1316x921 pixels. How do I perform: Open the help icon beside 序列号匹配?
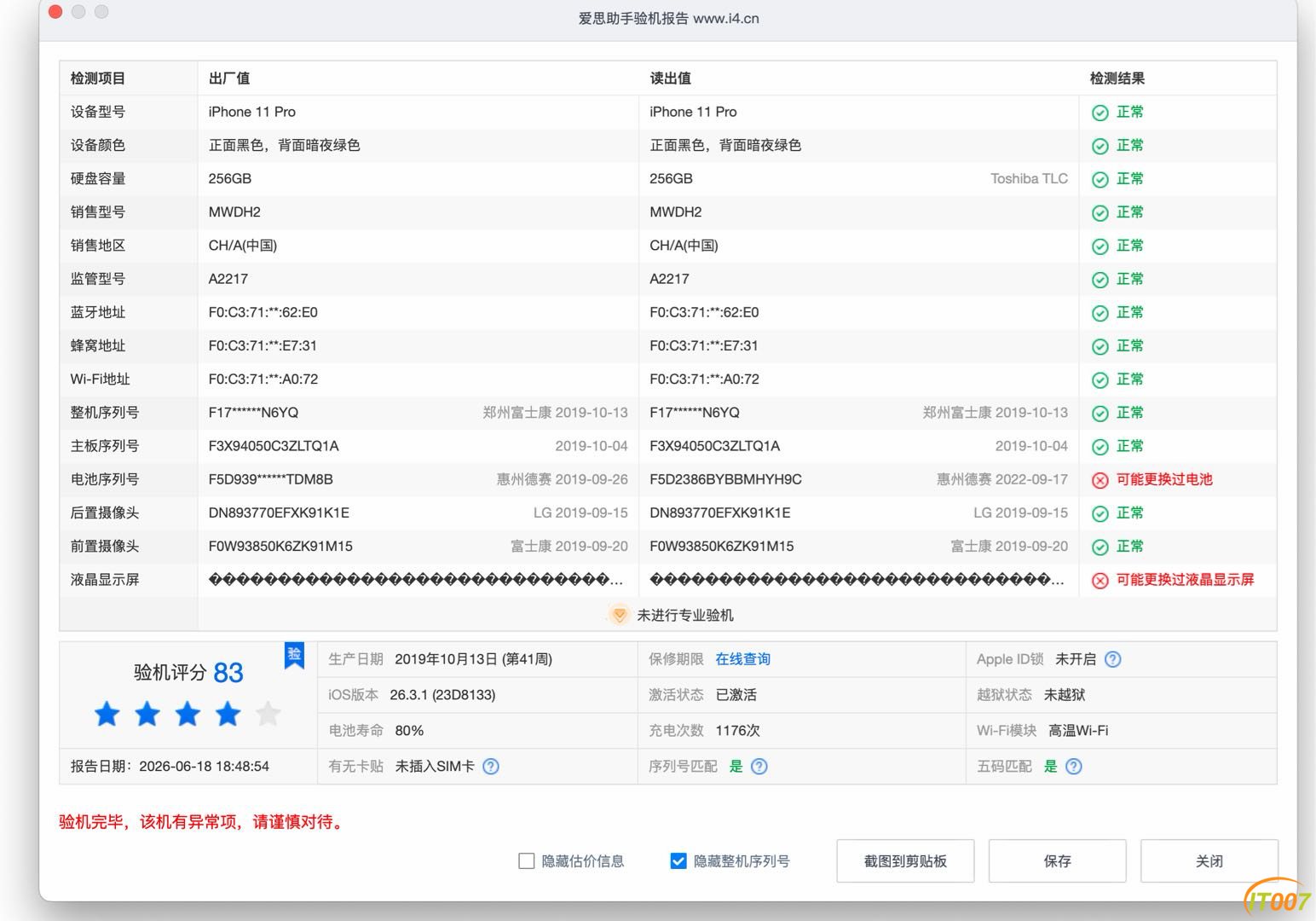[759, 767]
